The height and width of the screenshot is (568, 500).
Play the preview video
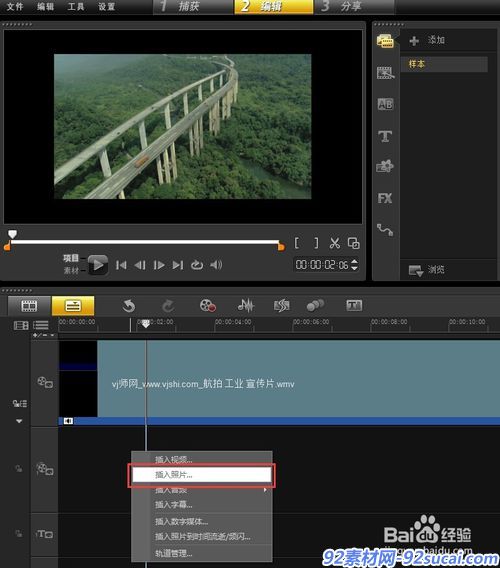(x=98, y=265)
